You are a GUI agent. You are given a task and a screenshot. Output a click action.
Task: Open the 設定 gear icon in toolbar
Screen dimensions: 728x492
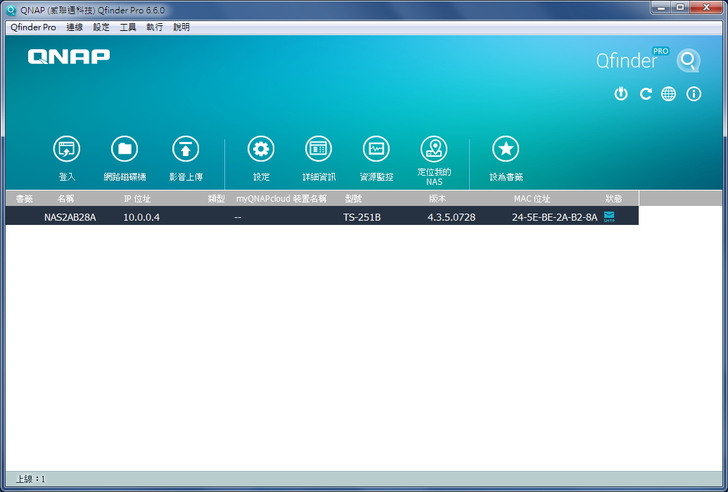(x=261, y=150)
